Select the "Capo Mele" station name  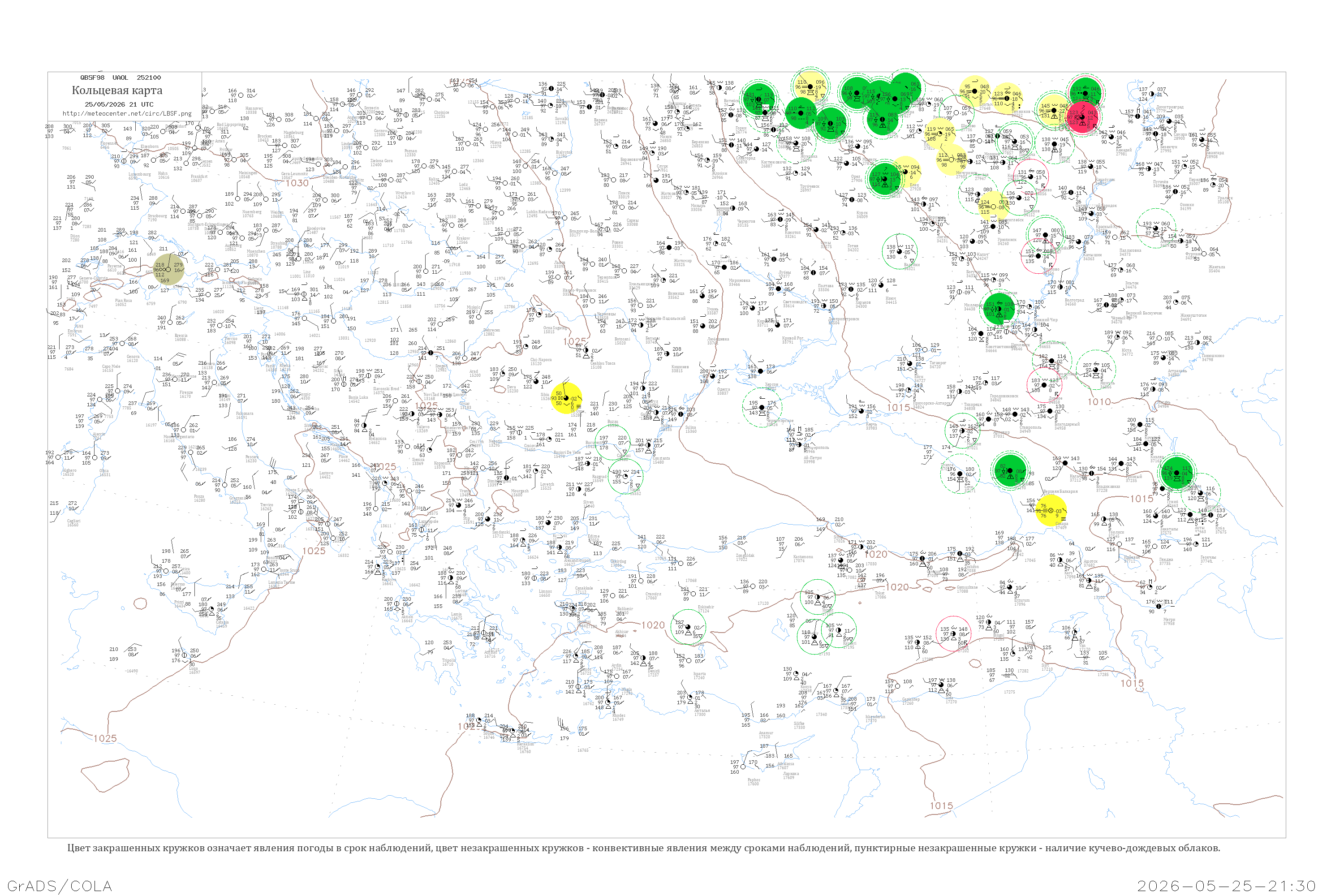point(111,367)
